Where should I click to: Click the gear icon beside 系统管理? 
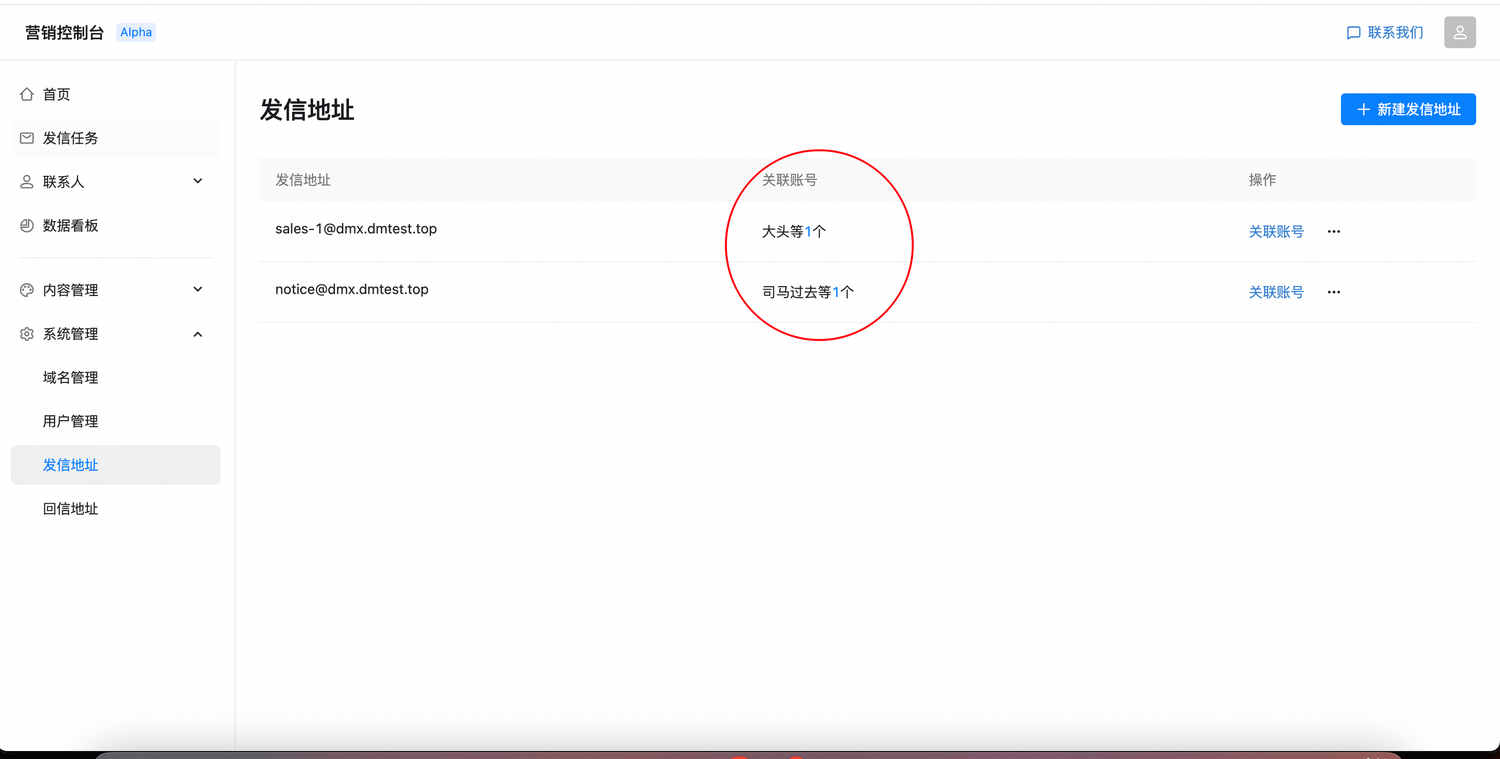(x=27, y=334)
